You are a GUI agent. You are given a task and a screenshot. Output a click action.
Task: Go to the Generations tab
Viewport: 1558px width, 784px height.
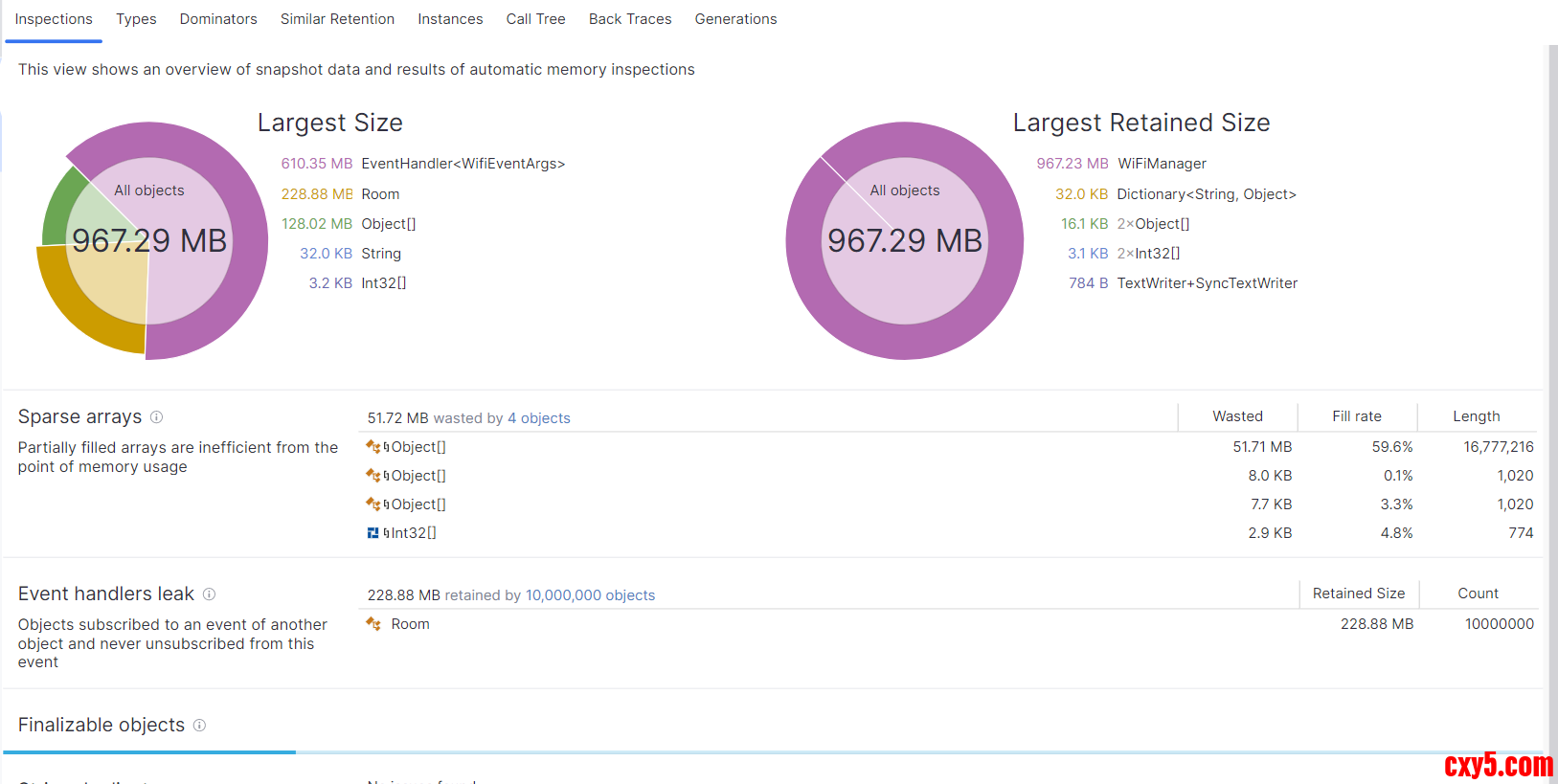click(x=735, y=19)
